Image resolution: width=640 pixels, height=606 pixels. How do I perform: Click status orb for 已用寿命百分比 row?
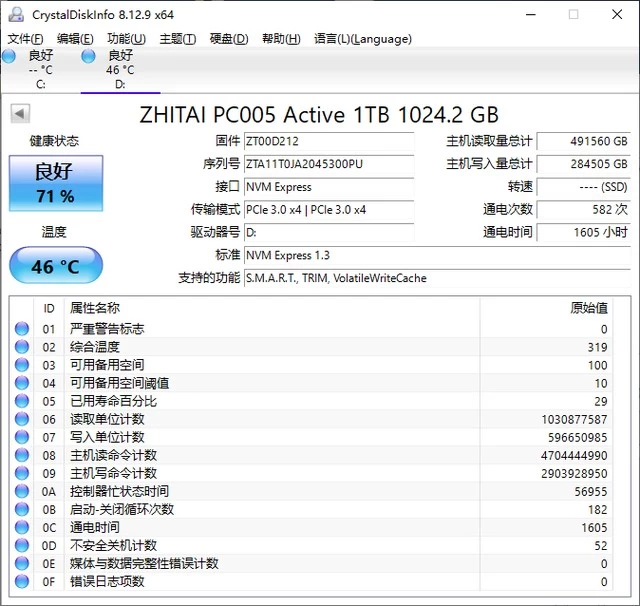point(22,401)
